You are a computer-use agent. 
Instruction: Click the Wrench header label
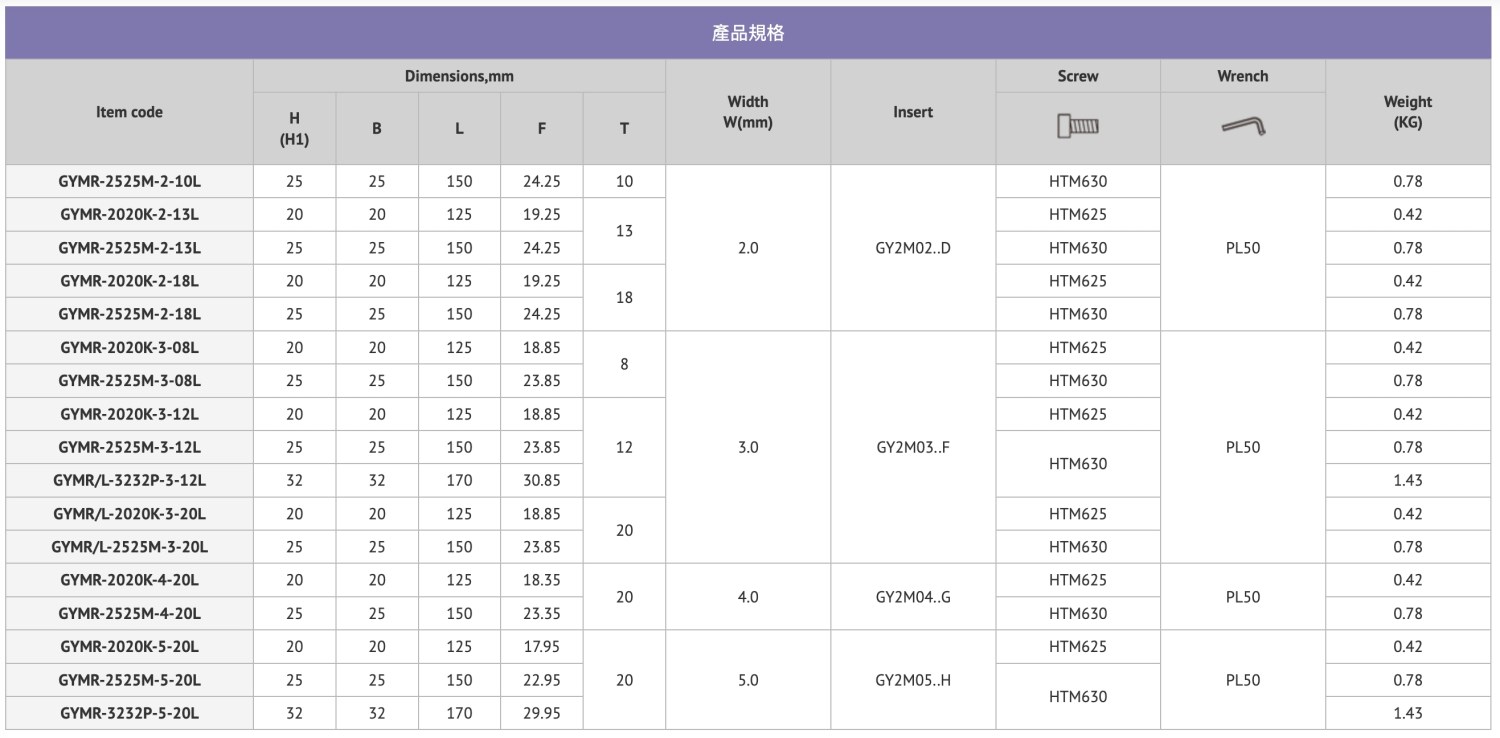(1243, 76)
